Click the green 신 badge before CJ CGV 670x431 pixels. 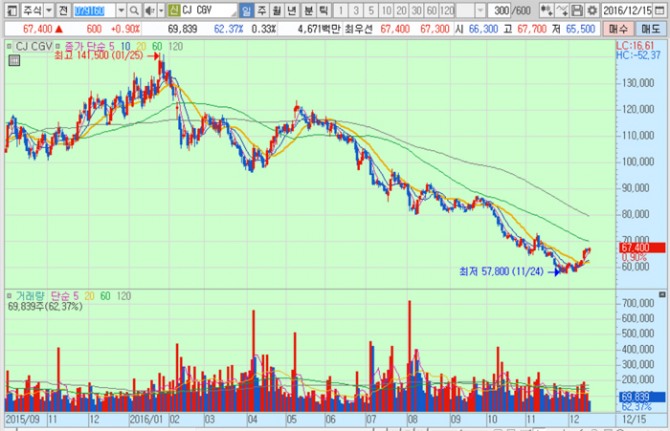(x=172, y=11)
